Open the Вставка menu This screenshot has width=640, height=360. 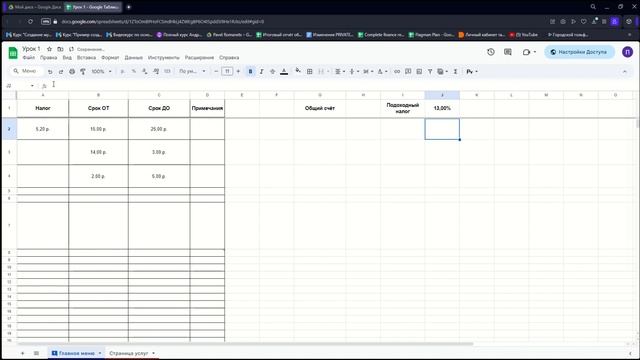(x=87, y=58)
